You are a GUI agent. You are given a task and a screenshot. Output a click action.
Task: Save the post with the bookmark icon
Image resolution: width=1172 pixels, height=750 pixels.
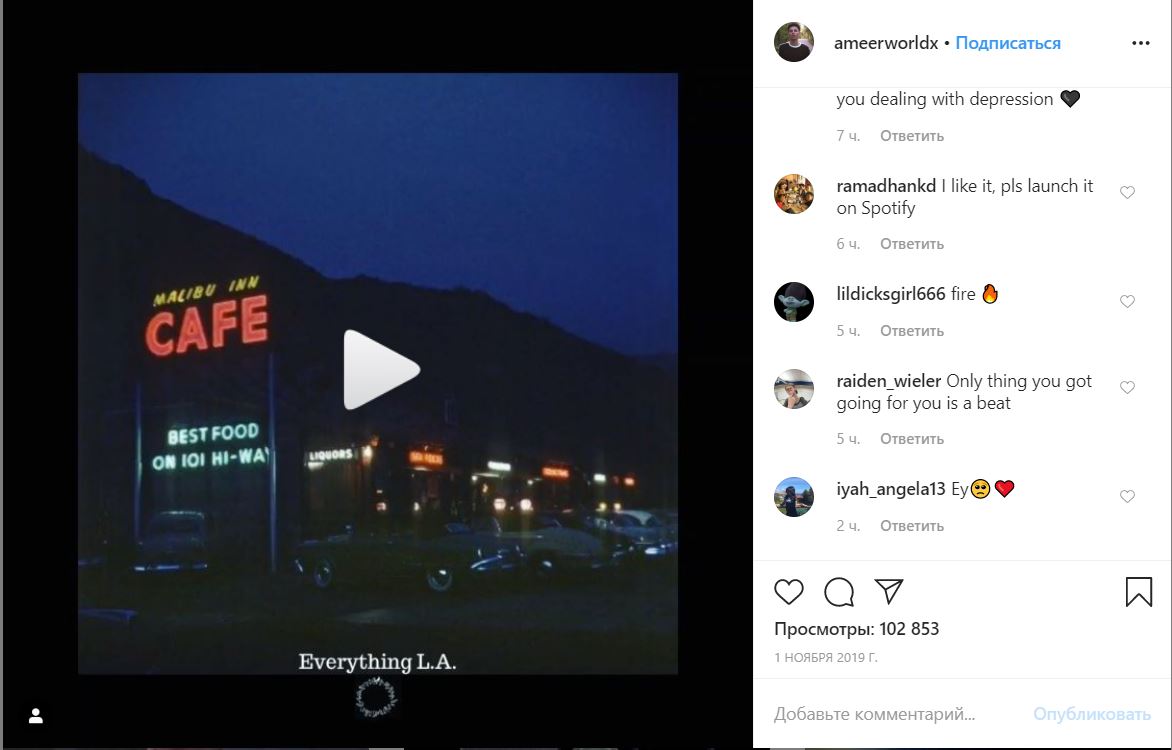coord(1138,591)
